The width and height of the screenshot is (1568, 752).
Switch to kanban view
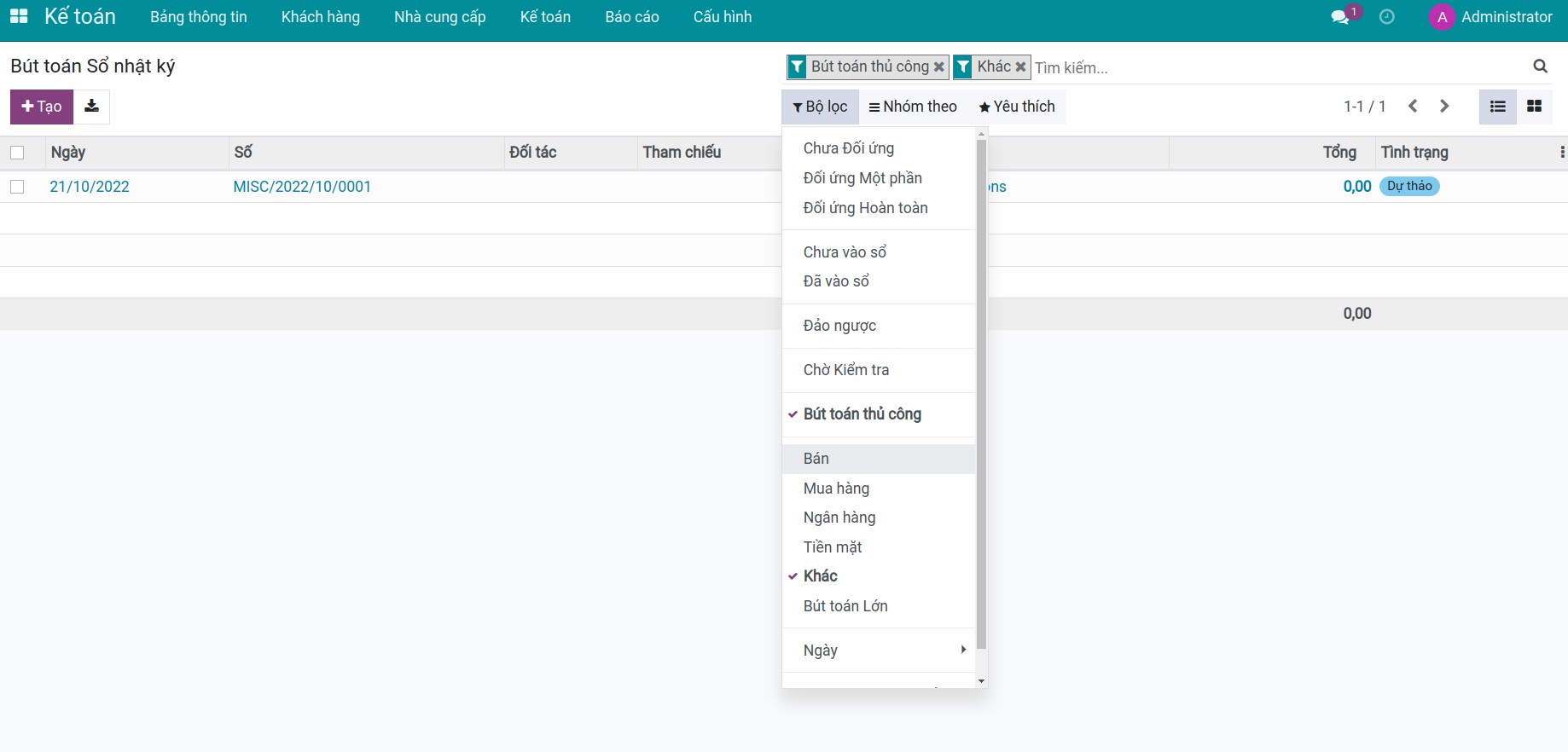(x=1534, y=107)
